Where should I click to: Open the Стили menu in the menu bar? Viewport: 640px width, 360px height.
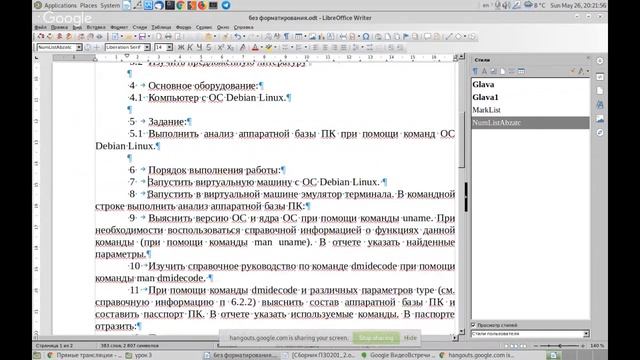coord(140,27)
